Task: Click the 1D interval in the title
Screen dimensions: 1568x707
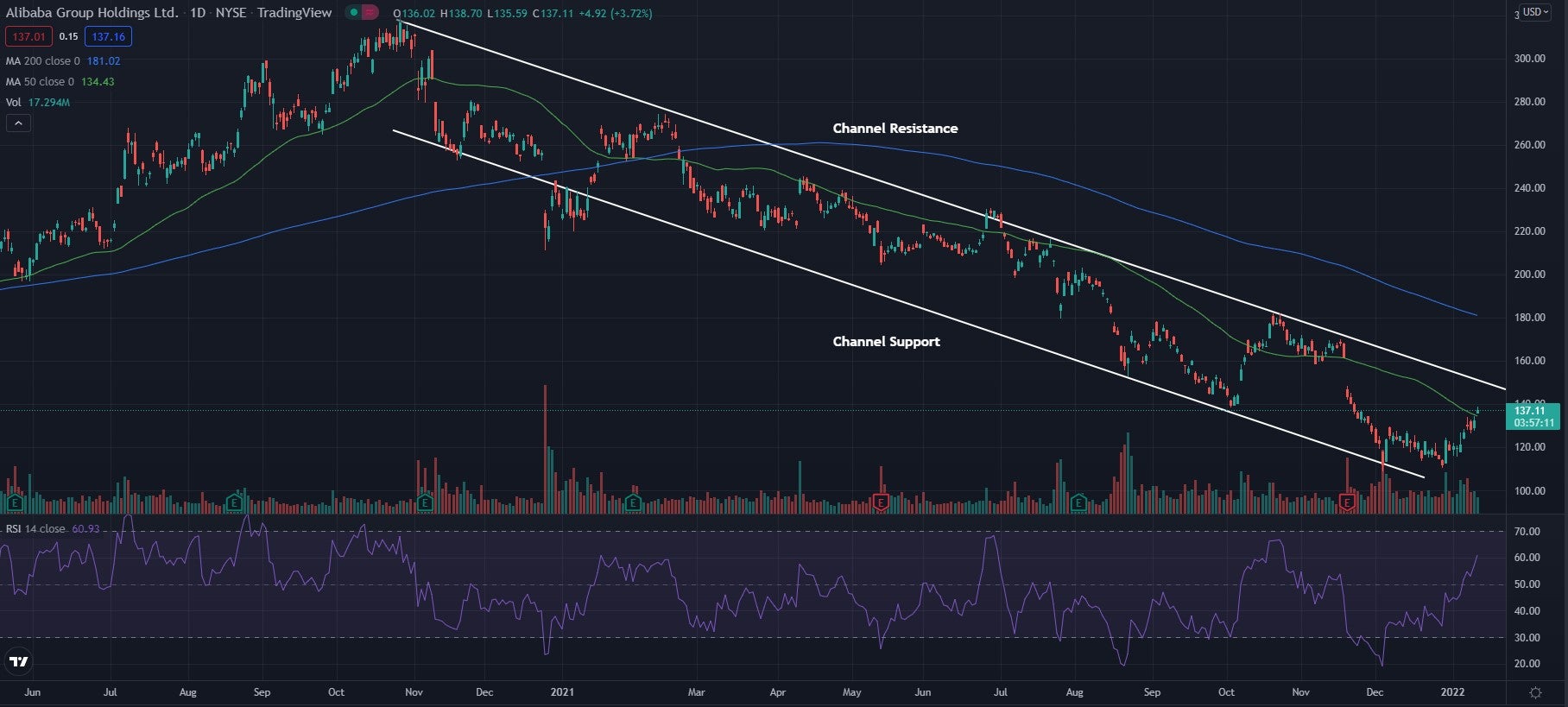Action: (198, 13)
